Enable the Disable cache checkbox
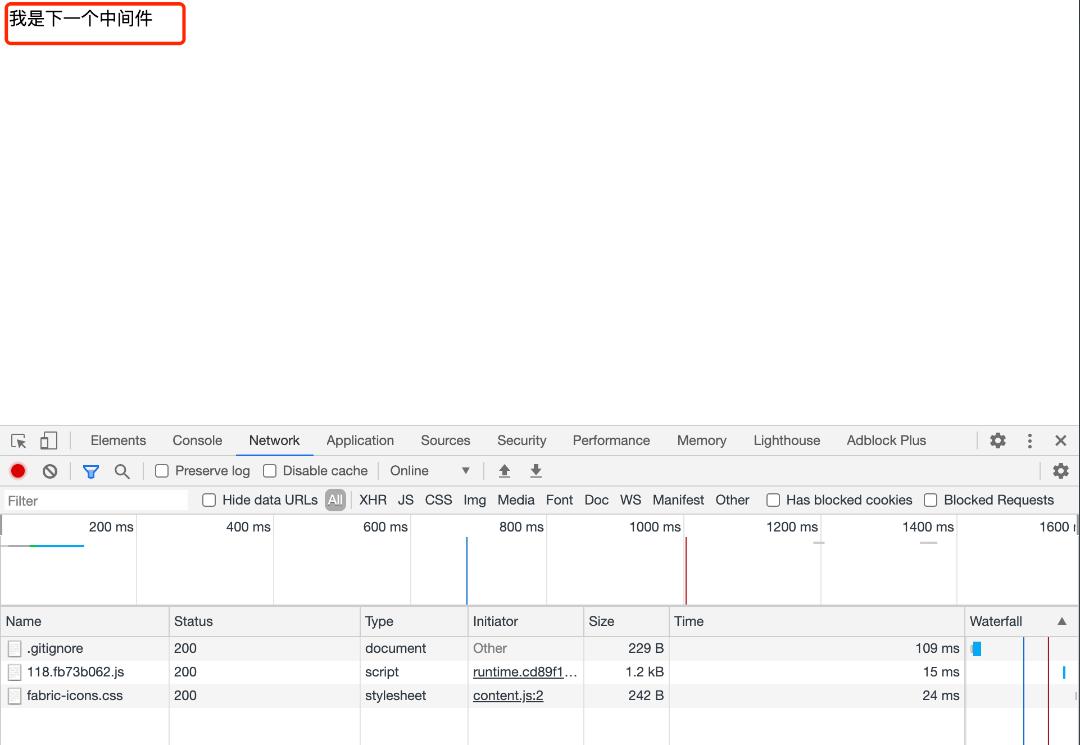 click(270, 471)
